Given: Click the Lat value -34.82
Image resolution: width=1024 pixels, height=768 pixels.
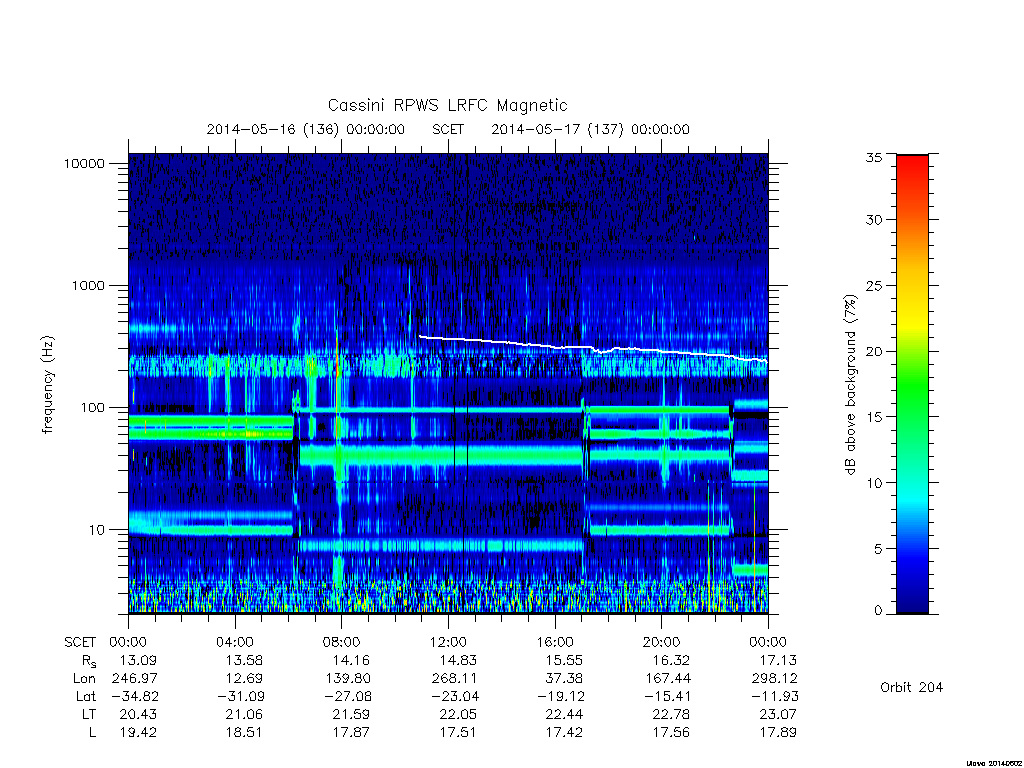Looking at the screenshot, I should tap(135, 697).
